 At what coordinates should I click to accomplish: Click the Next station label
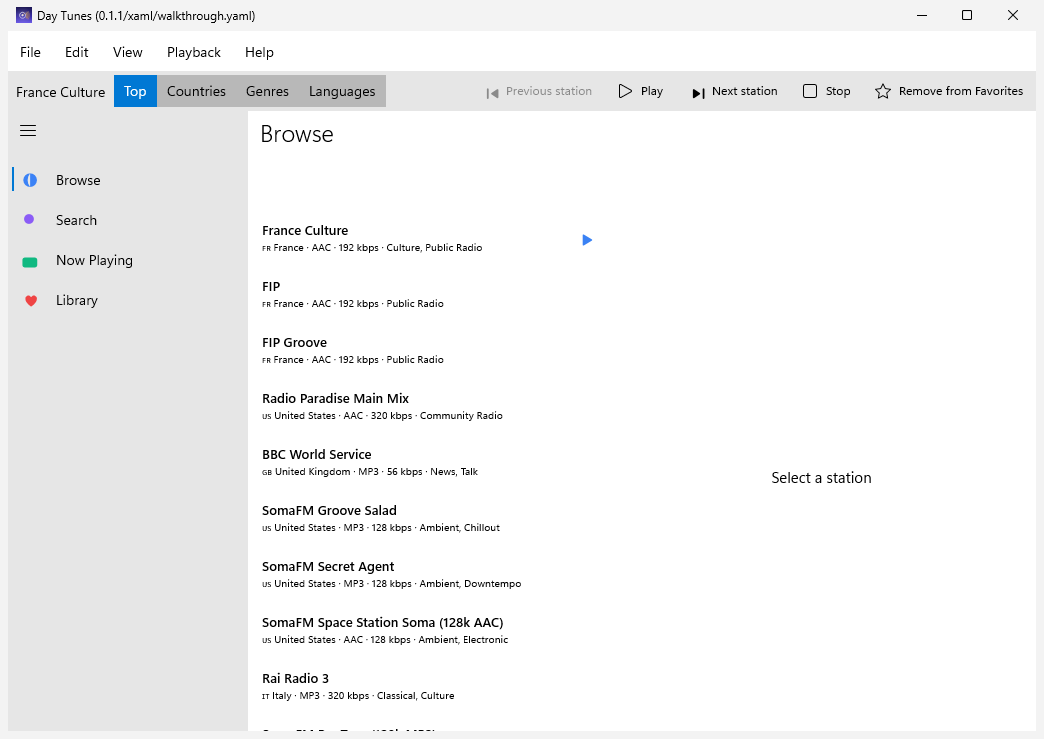coord(744,91)
